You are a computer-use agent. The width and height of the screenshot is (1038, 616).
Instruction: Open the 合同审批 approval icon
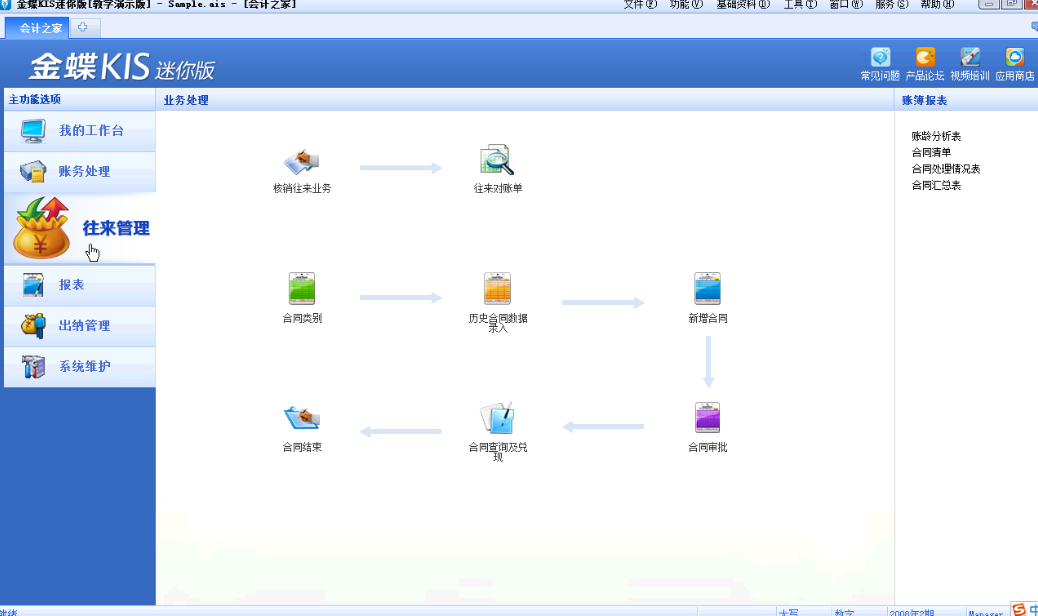click(707, 418)
